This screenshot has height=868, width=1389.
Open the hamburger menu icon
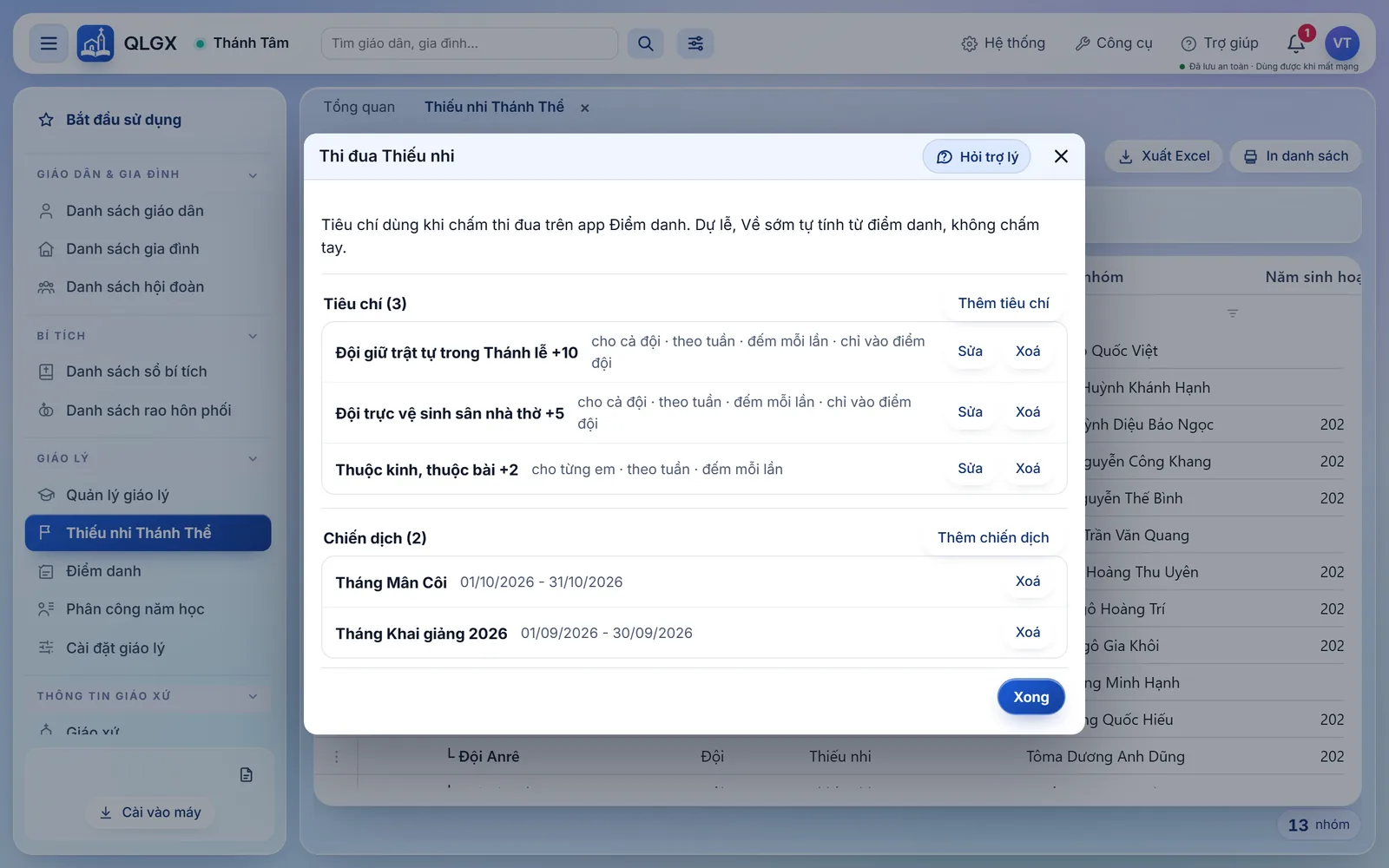pyautogui.click(x=49, y=43)
